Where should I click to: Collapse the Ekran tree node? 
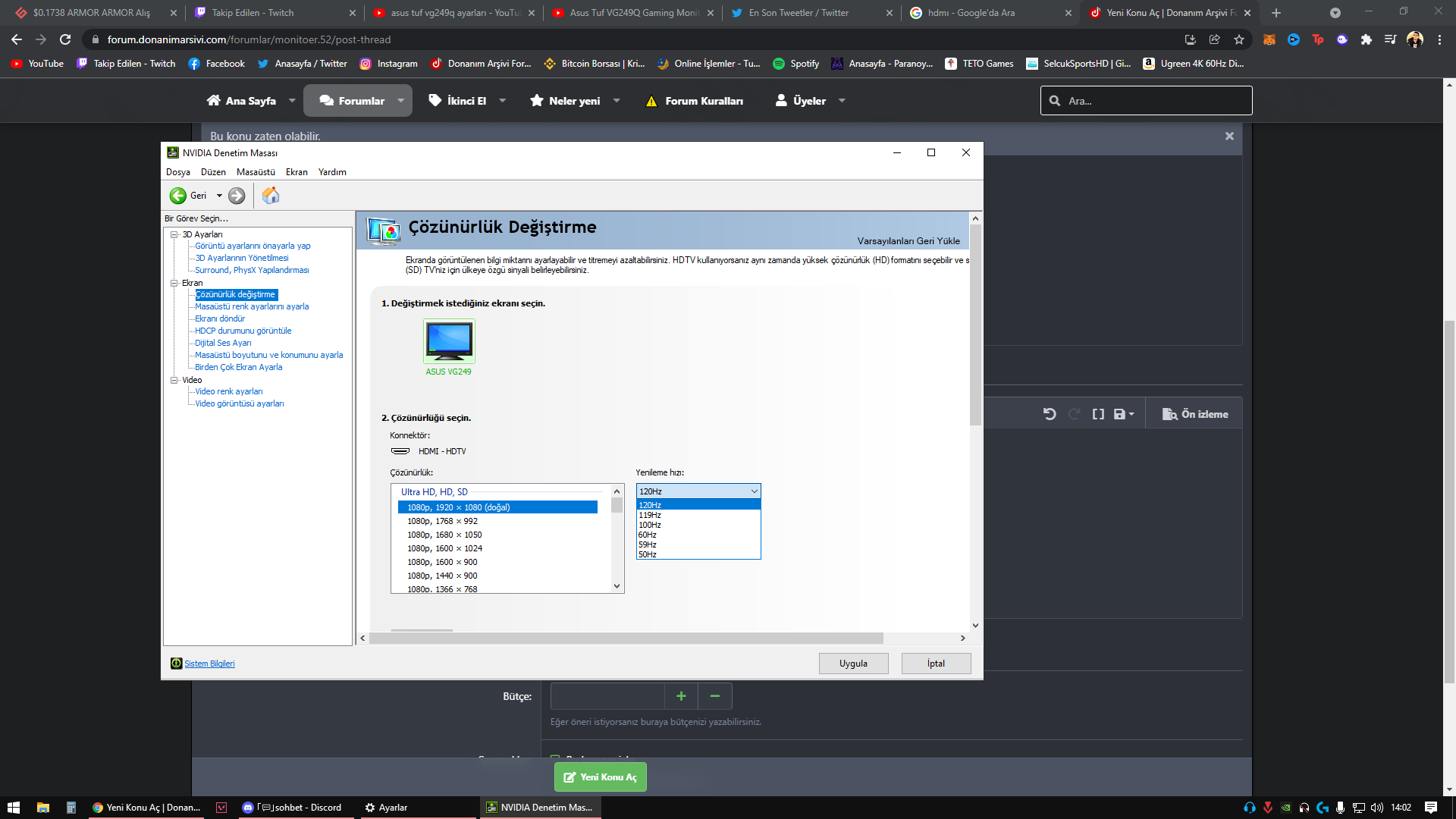tap(174, 283)
